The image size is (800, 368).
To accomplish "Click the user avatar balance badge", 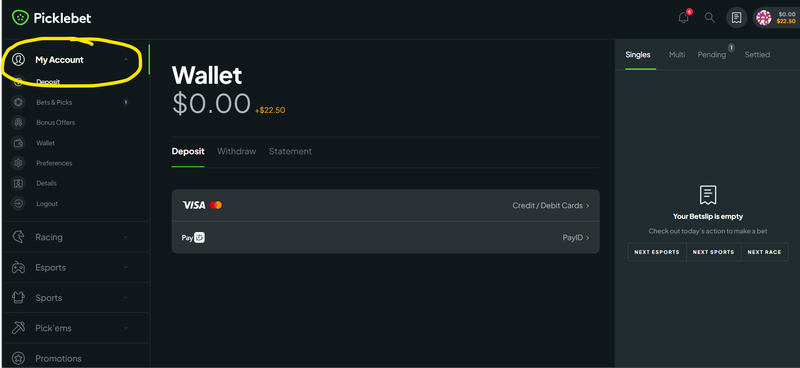I will pos(776,17).
